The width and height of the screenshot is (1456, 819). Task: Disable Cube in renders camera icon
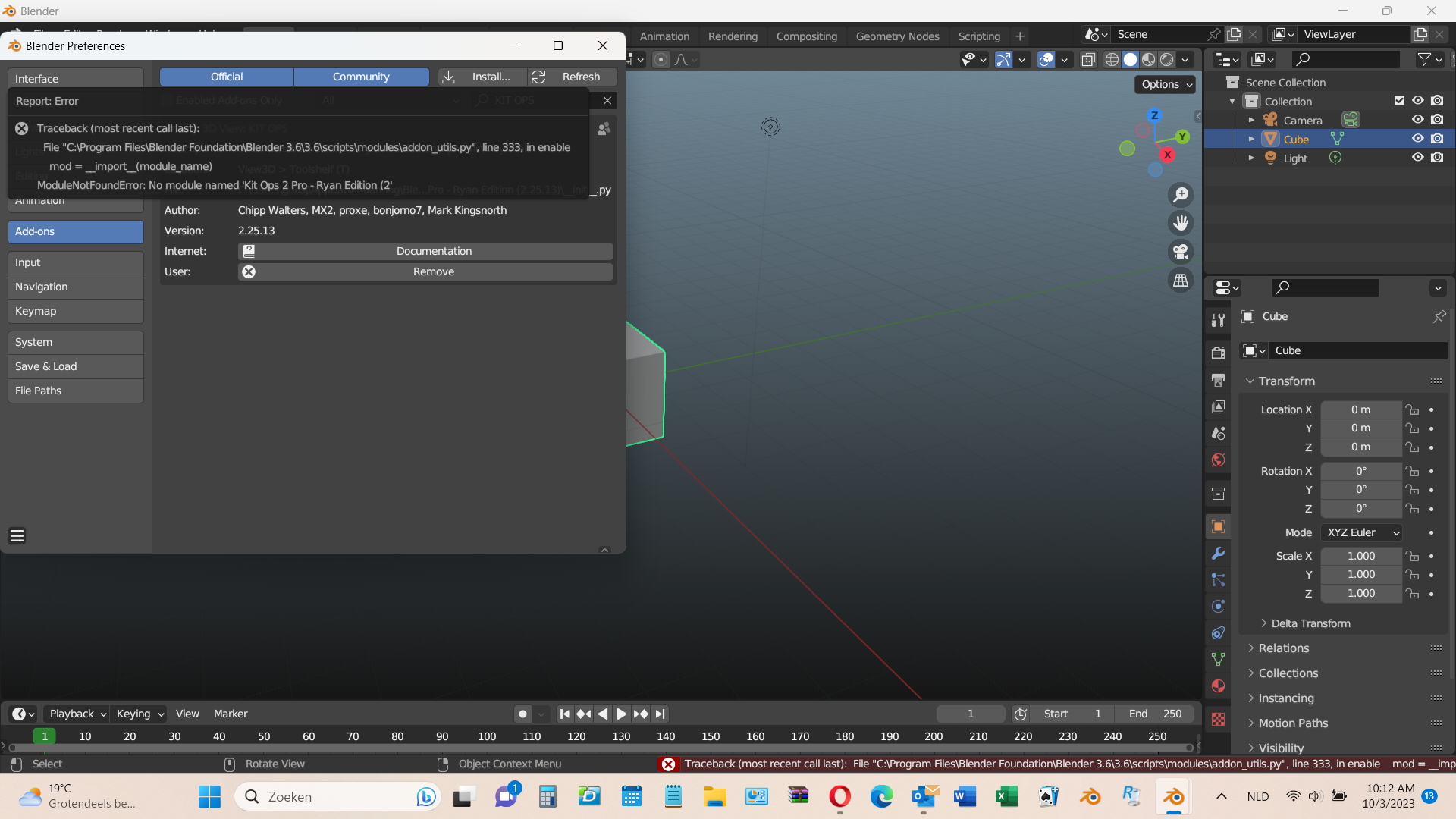coord(1437,139)
